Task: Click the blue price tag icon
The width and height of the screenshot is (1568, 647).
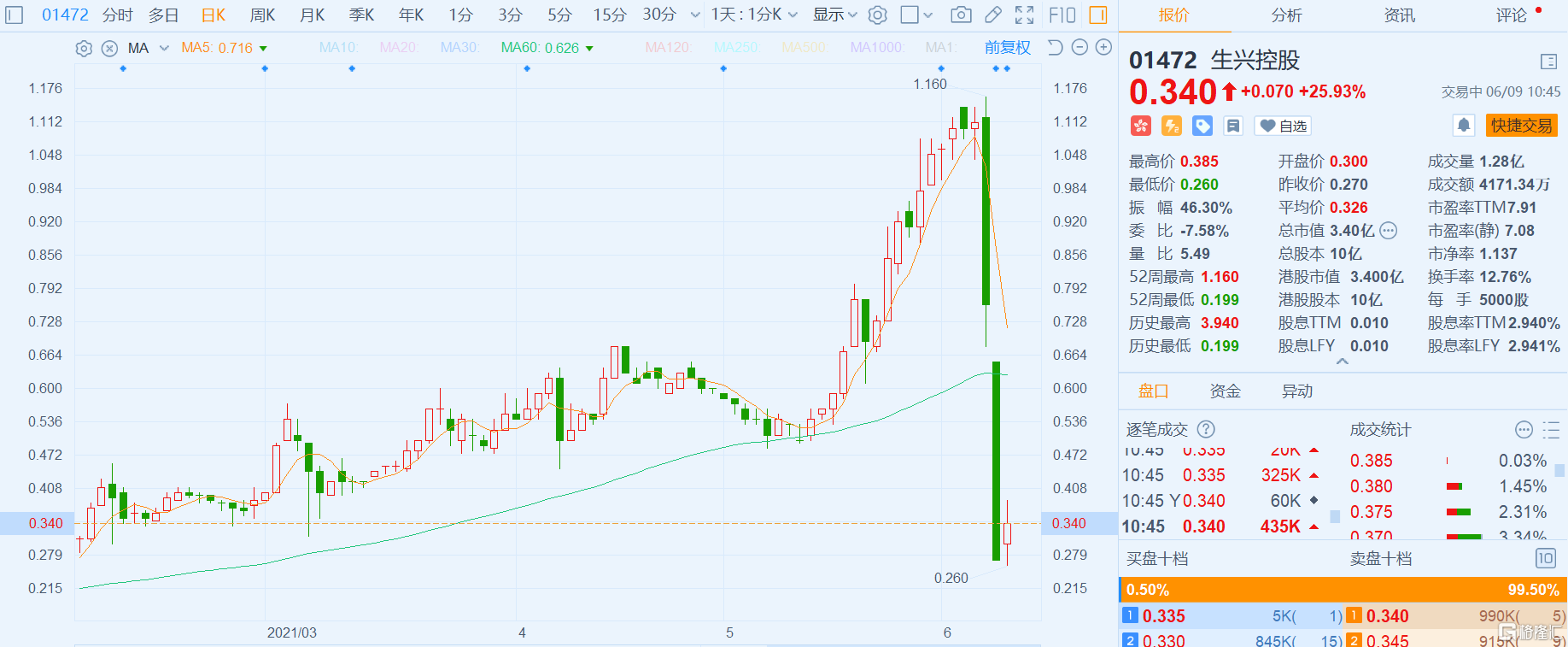Action: pyautogui.click(x=1202, y=126)
